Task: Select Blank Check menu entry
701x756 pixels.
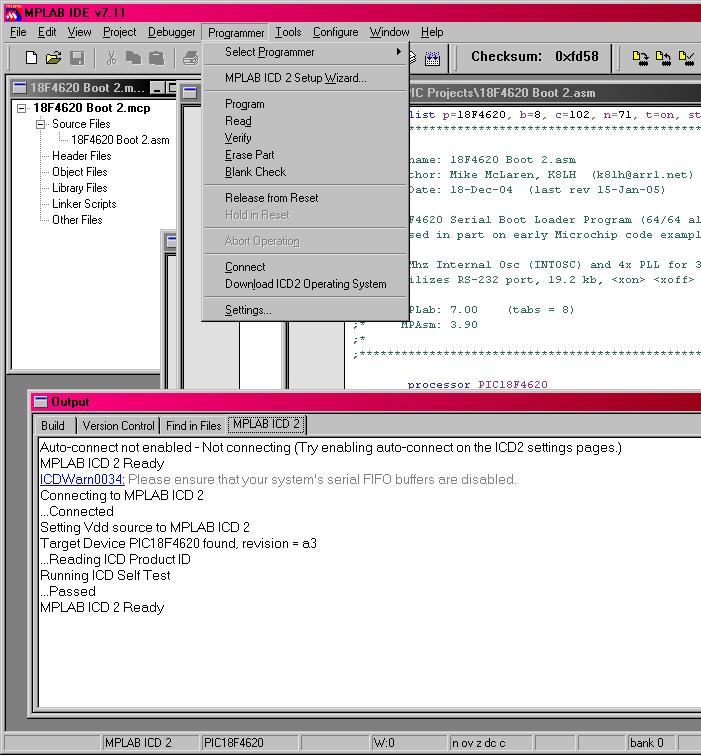Action: click(x=306, y=172)
